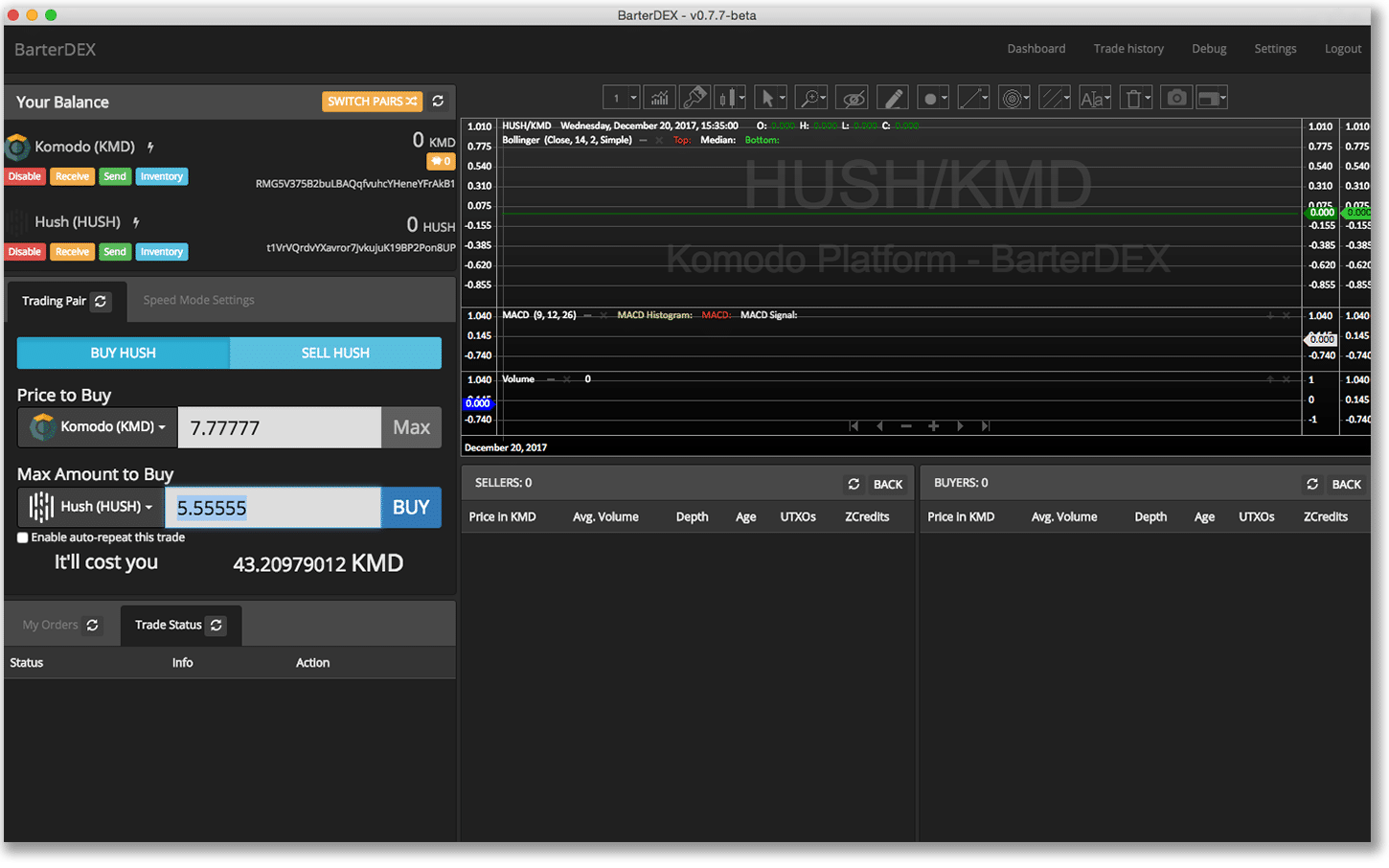Open the parallel channel lines tool
Screen dimensions: 1389x868
1055,98
